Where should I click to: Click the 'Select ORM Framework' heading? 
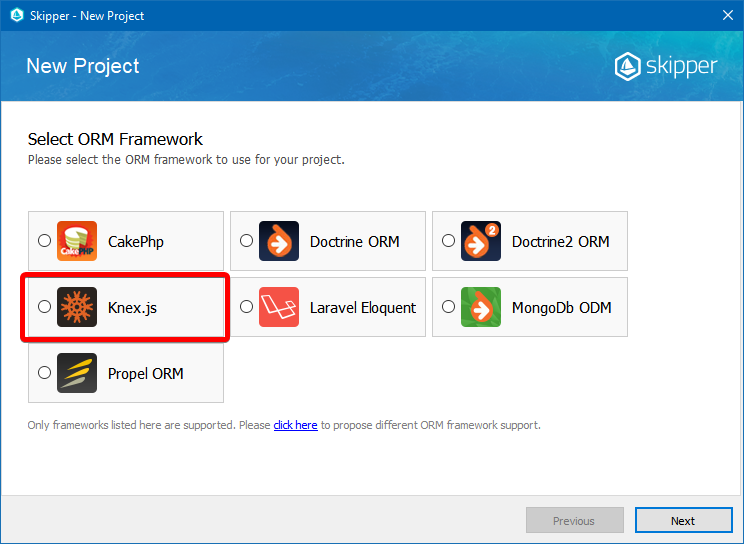[115, 139]
